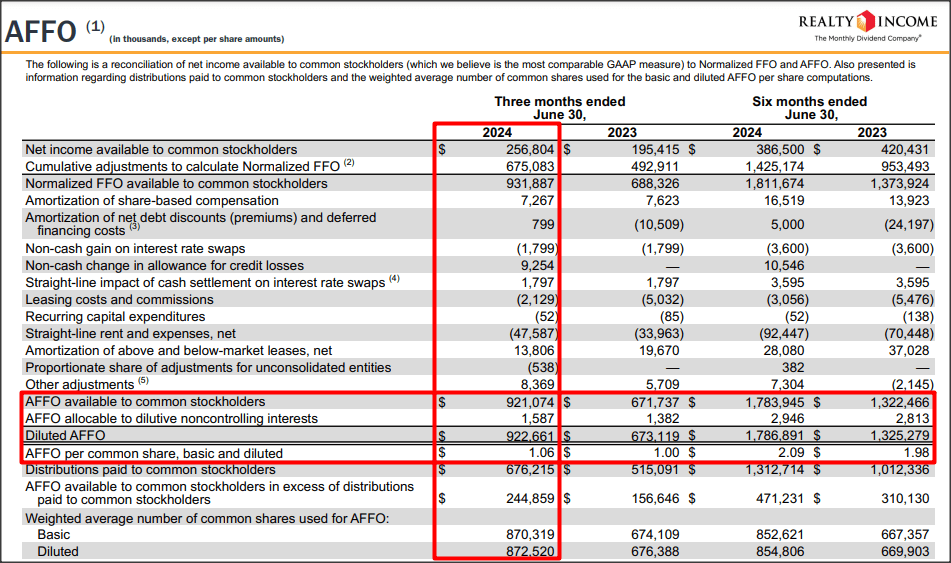This screenshot has width=951, height=563.
Task: Click footnote (5) next to Other adjustments
Action: click(x=143, y=380)
